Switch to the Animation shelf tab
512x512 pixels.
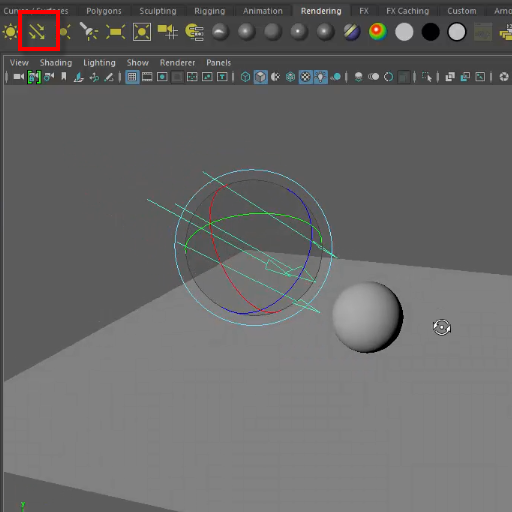pos(262,11)
